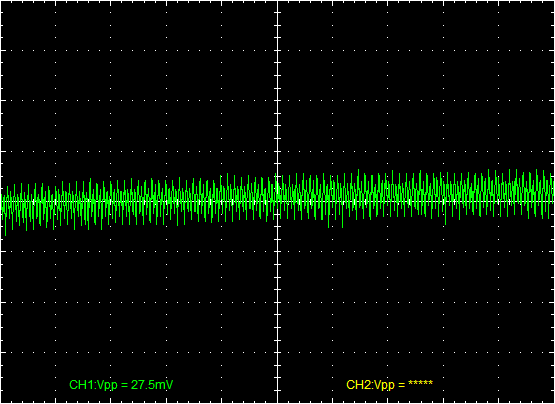Click the deepest negative spike at trace start
555x404 pixels.
tap(5, 232)
